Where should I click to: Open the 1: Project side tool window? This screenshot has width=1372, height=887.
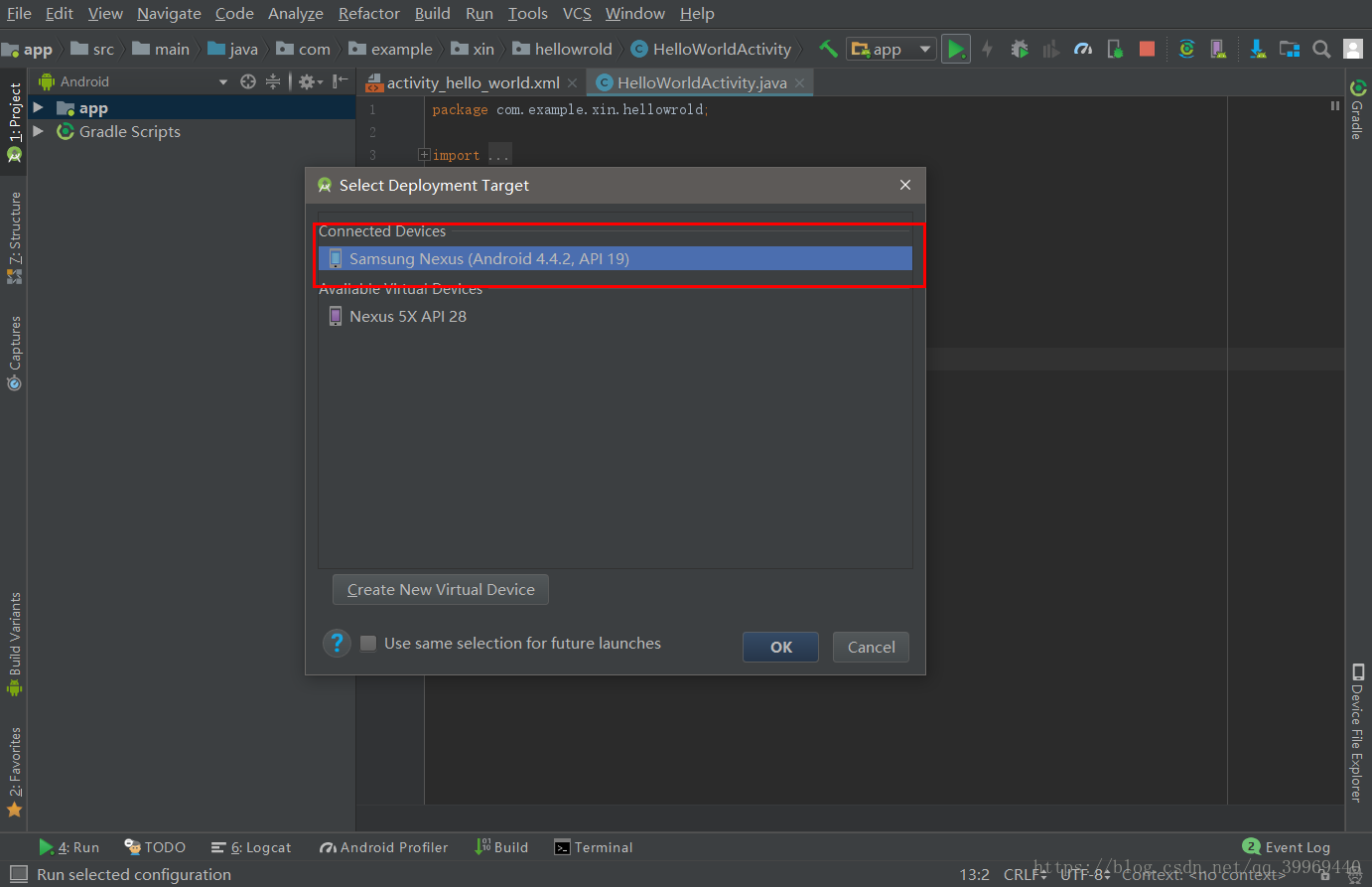14,121
